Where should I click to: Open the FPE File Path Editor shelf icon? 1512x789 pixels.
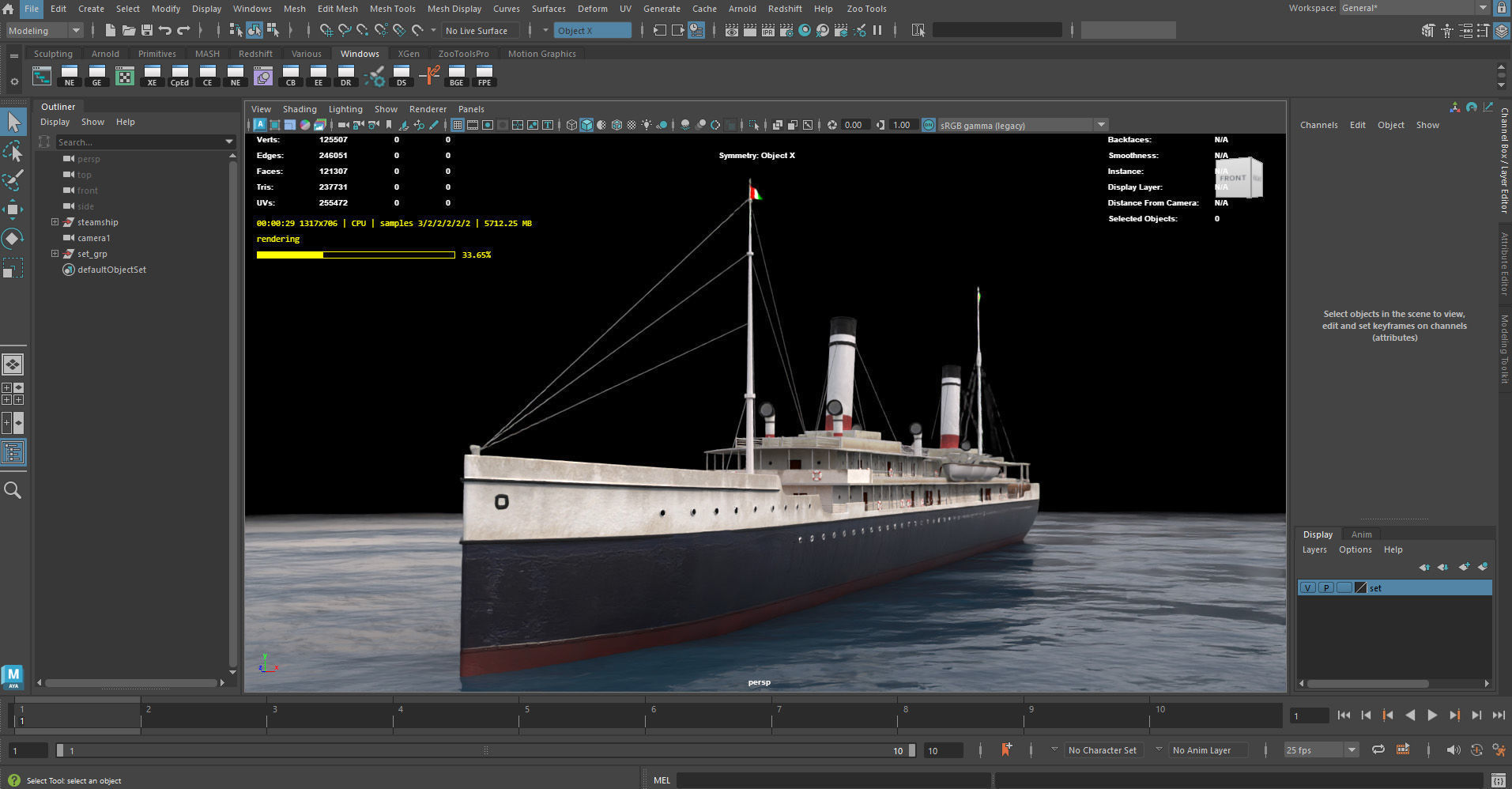coord(484,76)
